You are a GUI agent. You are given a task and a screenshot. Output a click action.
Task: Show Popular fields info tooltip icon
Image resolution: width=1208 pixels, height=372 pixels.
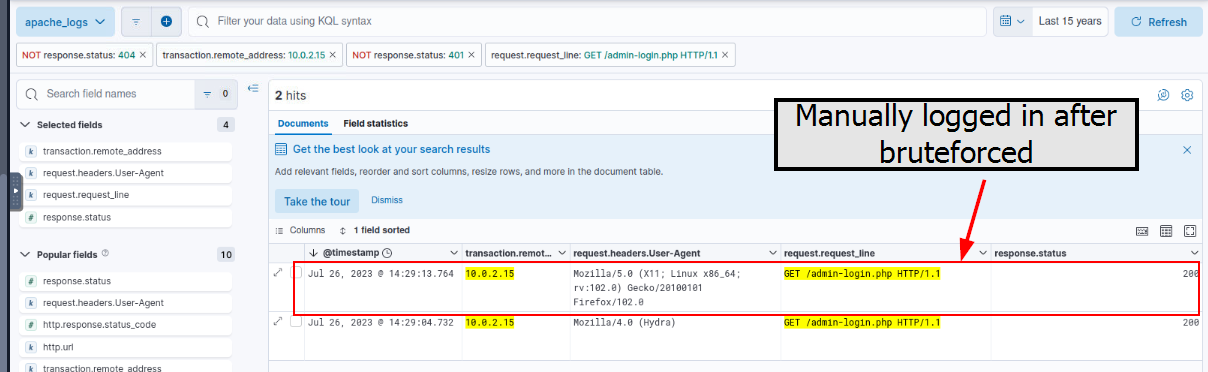coord(105,254)
